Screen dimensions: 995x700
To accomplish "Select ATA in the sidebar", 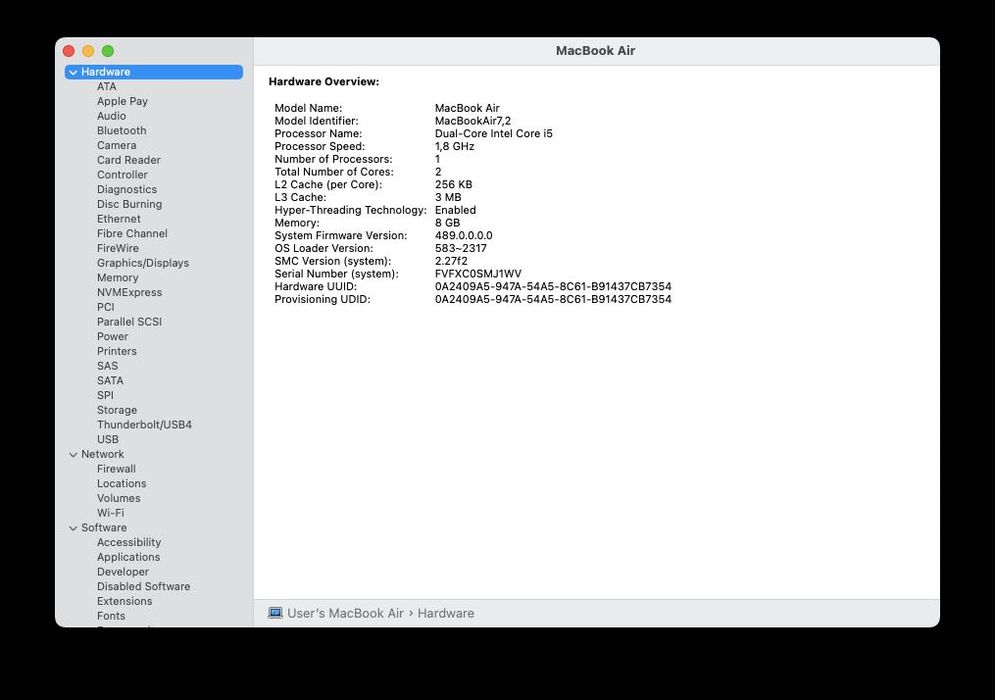I will 107,86.
